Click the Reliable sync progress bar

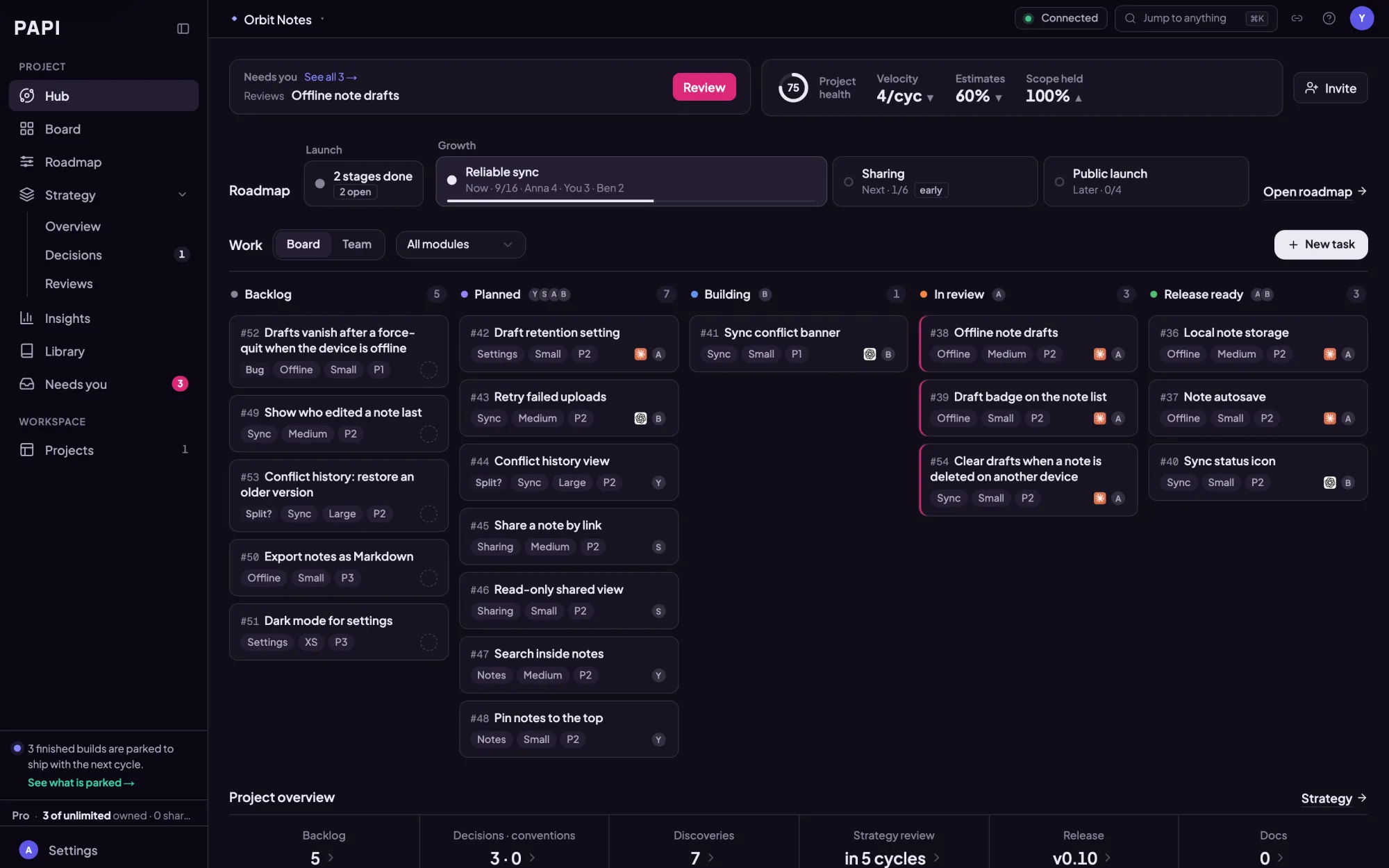631,201
